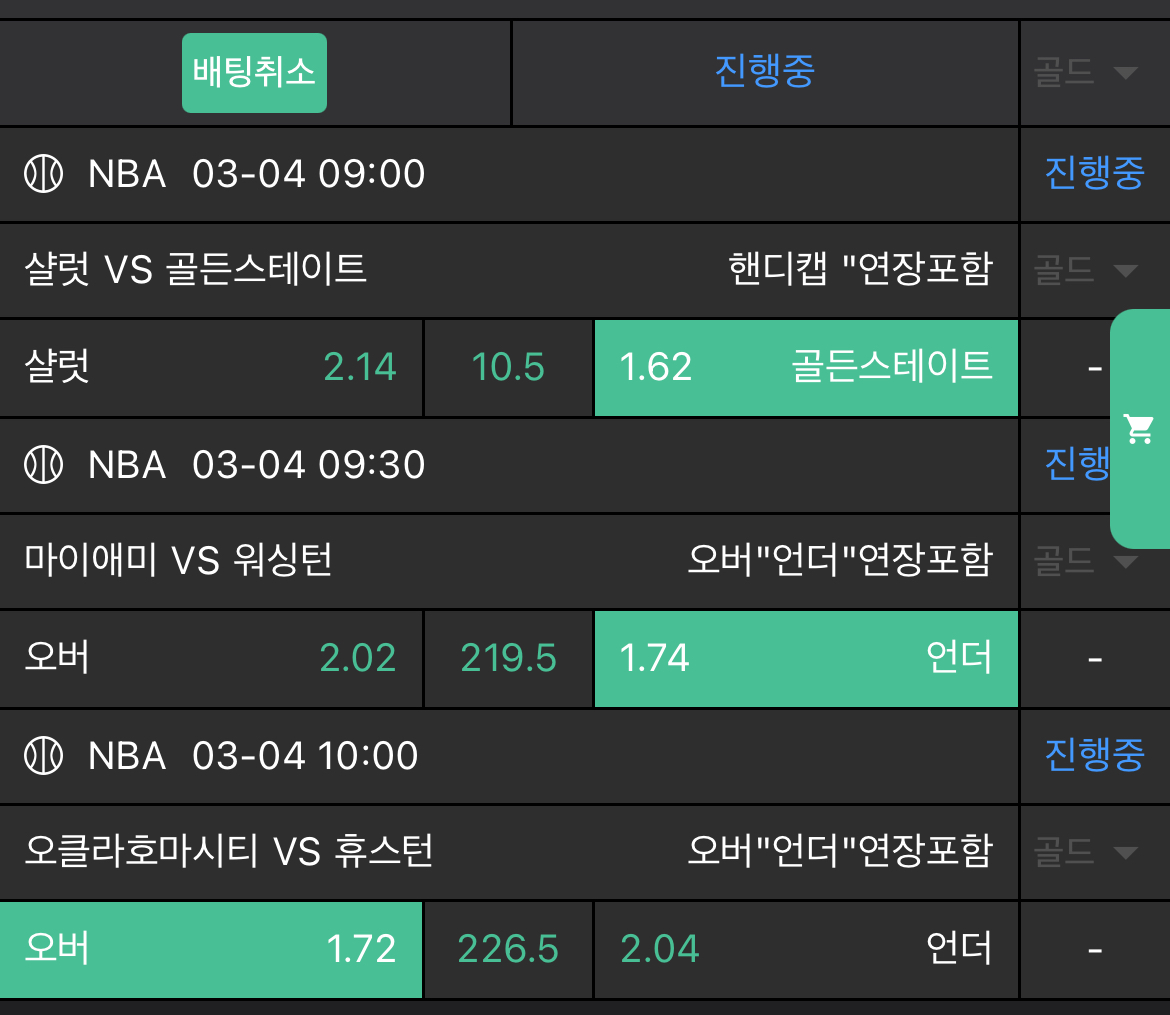Expand 골드 dropdown in 샬럿 VS 골든스테이트 row
The width and height of the screenshot is (1170, 1015).
pos(1086,270)
